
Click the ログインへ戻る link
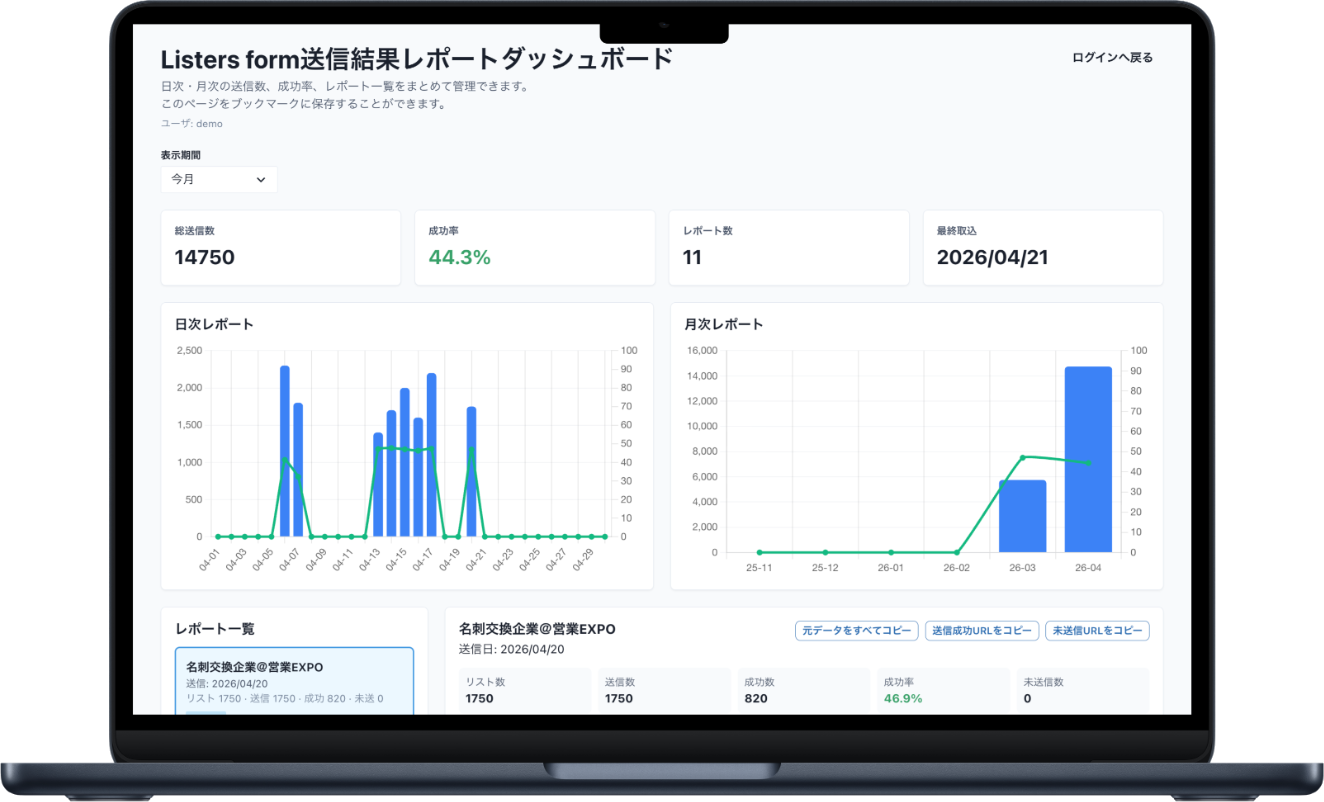tap(1112, 58)
